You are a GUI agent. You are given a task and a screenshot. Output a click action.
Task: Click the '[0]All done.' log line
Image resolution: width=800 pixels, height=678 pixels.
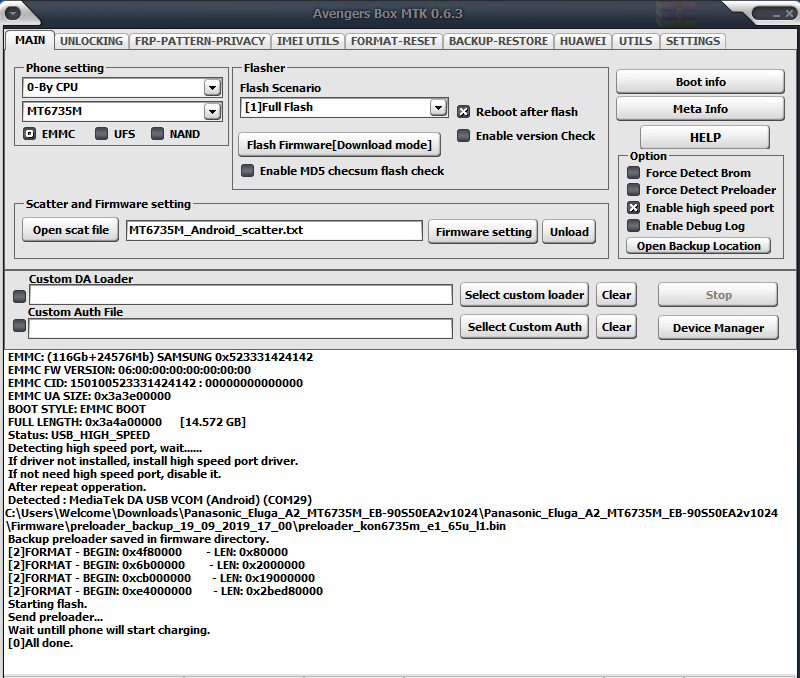coord(41,643)
